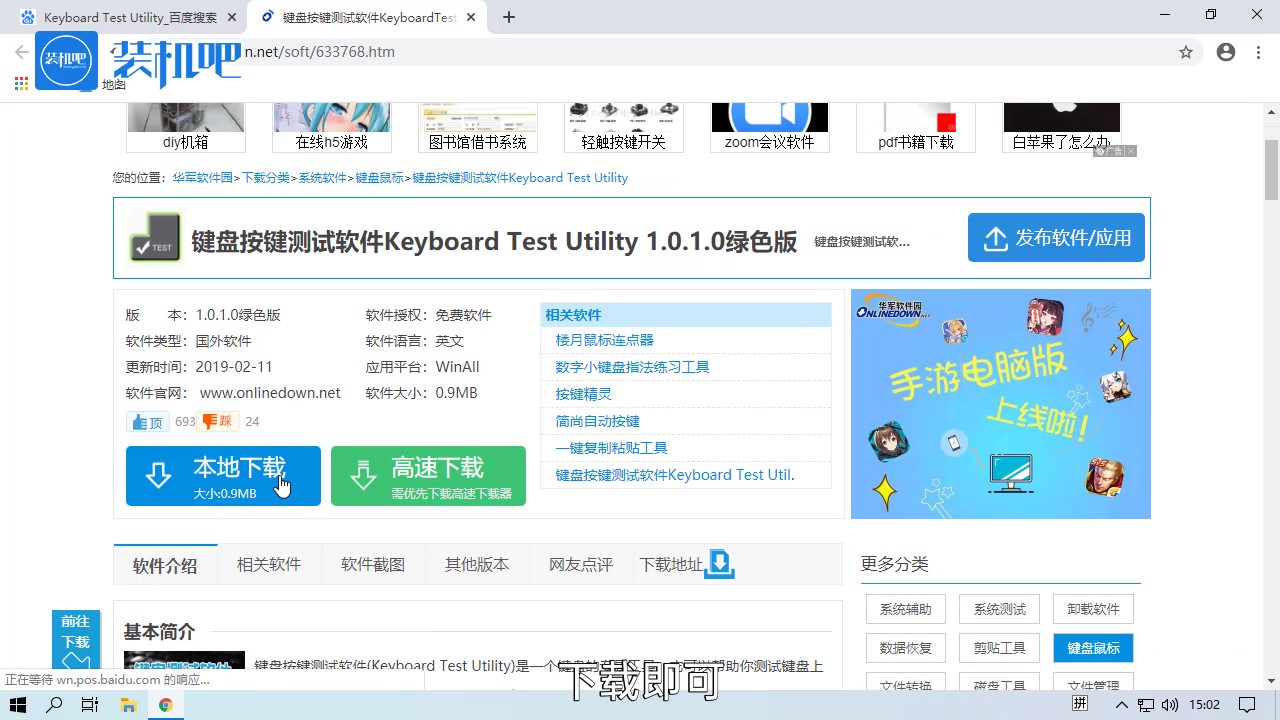Screen dimensions: 1280x720
Task: Open the Chrome three-dot menu
Action: pyautogui.click(x=1258, y=52)
